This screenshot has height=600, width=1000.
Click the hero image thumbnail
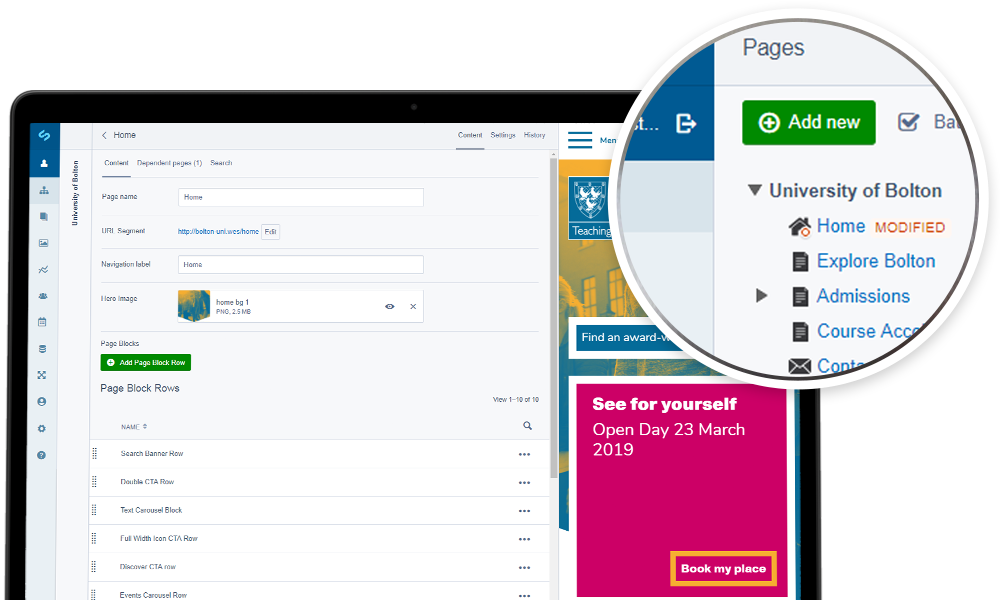(x=194, y=306)
